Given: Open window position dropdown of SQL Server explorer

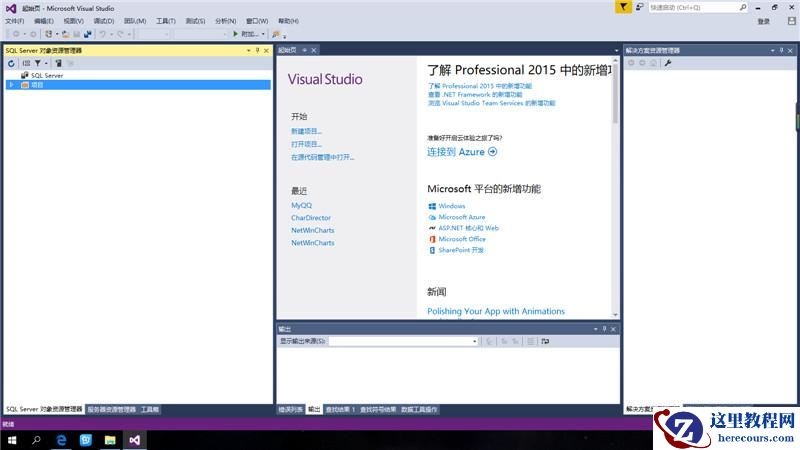Looking at the screenshot, I should click(248, 51).
